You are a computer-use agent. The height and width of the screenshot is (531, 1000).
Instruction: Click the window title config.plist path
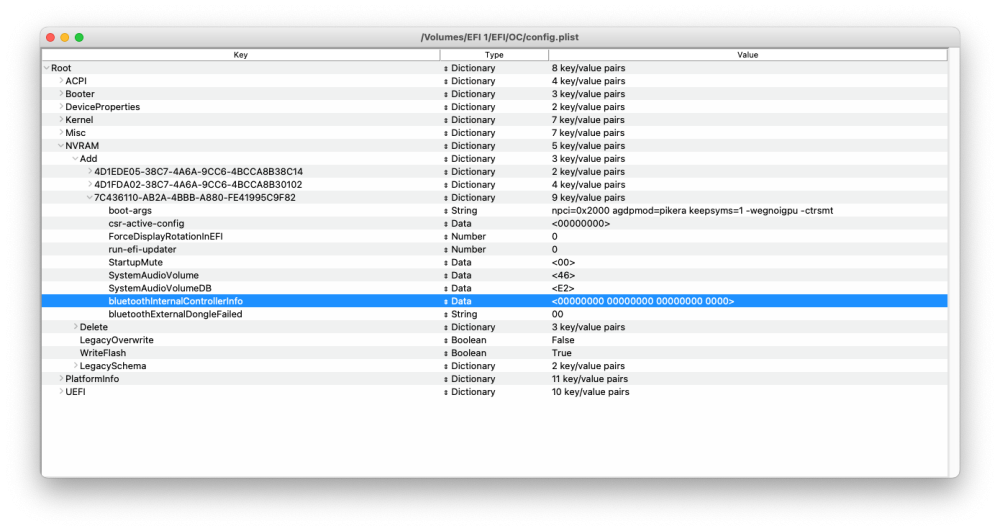[x=499, y=37]
